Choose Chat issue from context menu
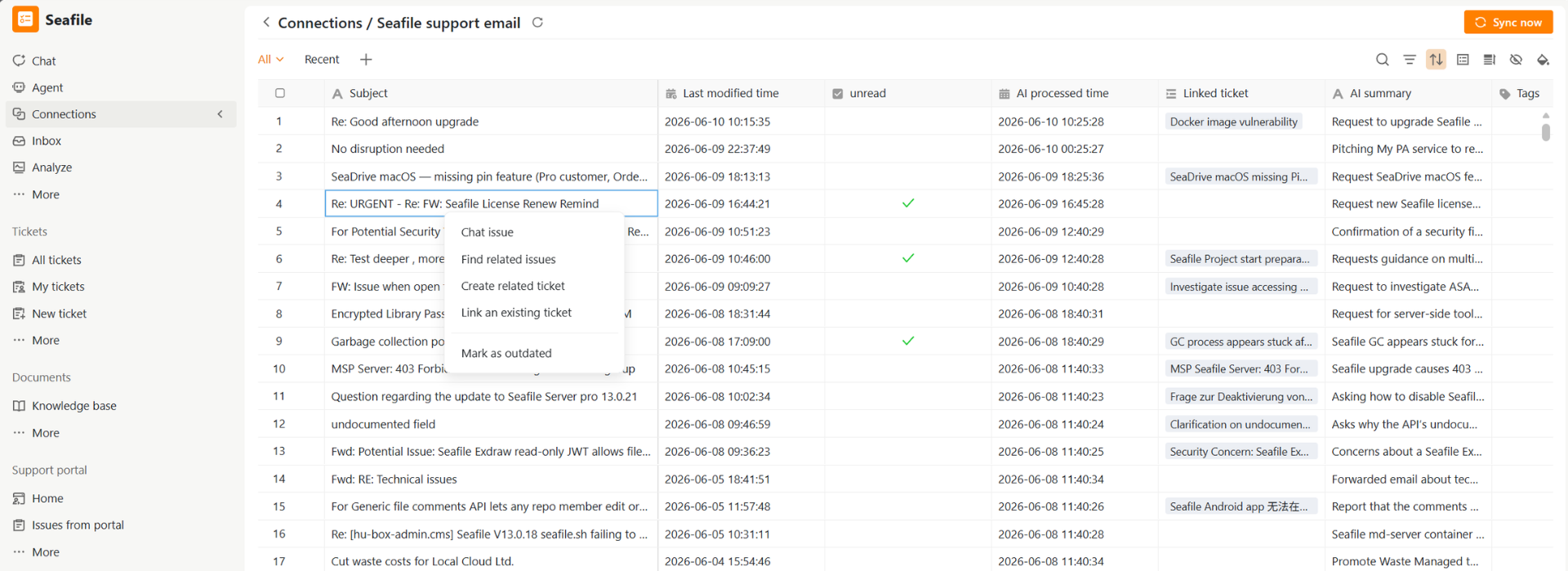The image size is (1568, 571). click(534, 232)
